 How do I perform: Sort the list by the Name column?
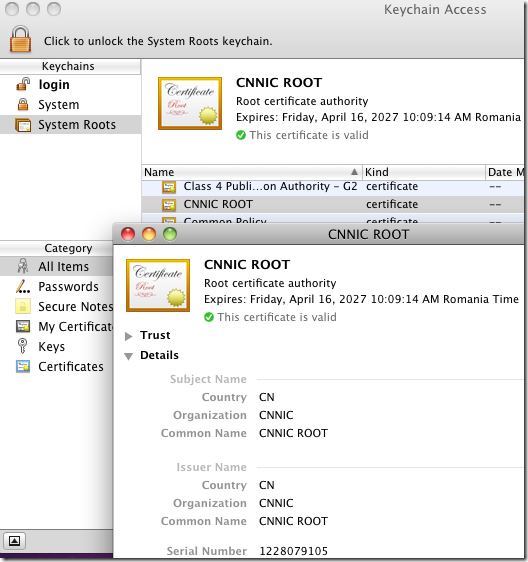click(x=252, y=172)
